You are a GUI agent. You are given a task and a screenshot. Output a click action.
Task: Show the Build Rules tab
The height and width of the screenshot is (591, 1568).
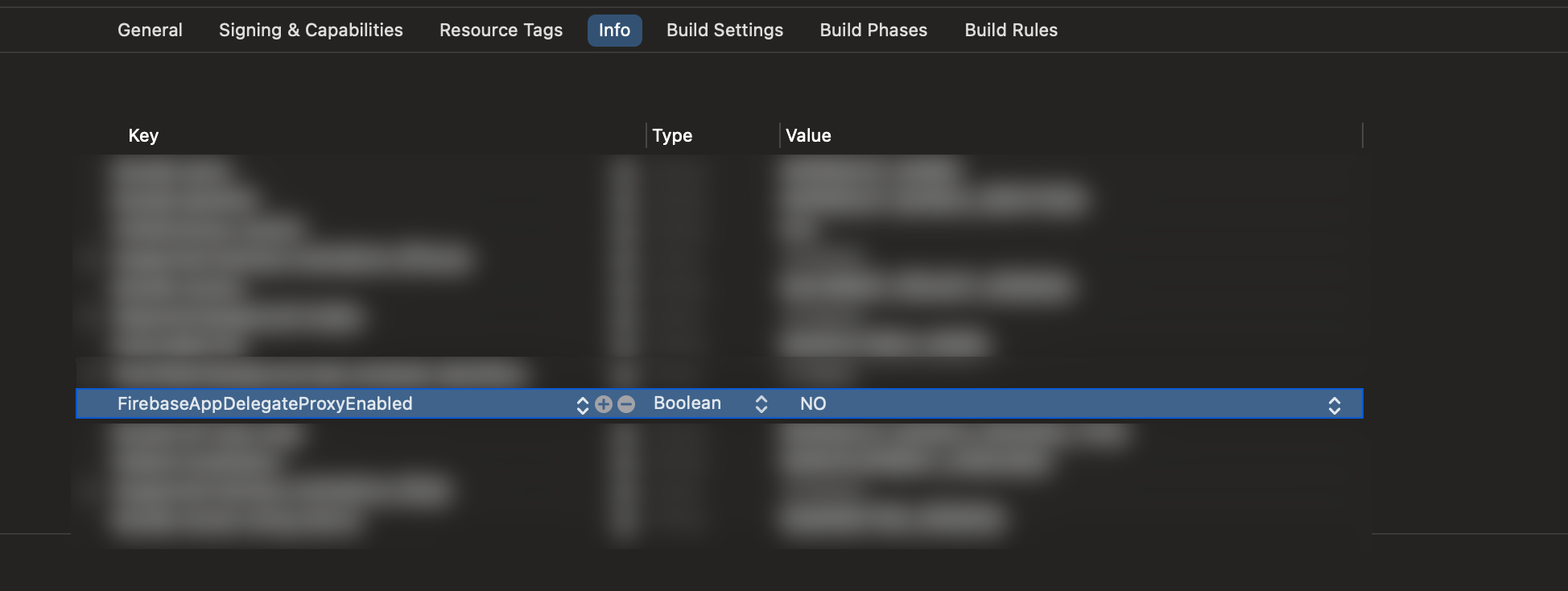1011,31
